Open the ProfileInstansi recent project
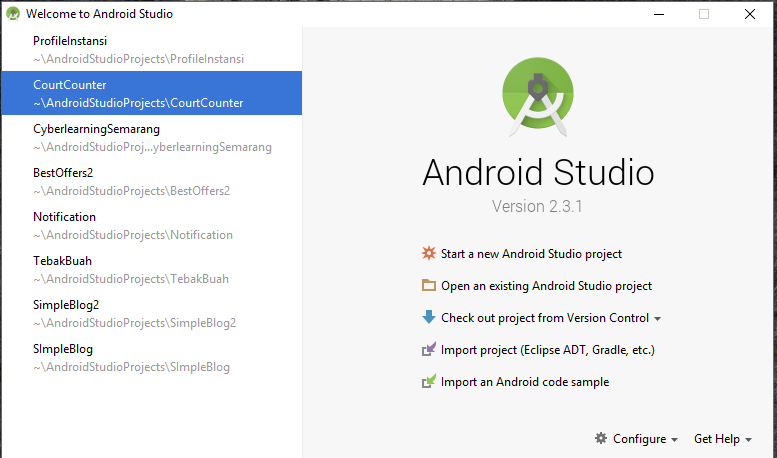Image resolution: width=777 pixels, height=458 pixels. pyautogui.click(x=152, y=50)
